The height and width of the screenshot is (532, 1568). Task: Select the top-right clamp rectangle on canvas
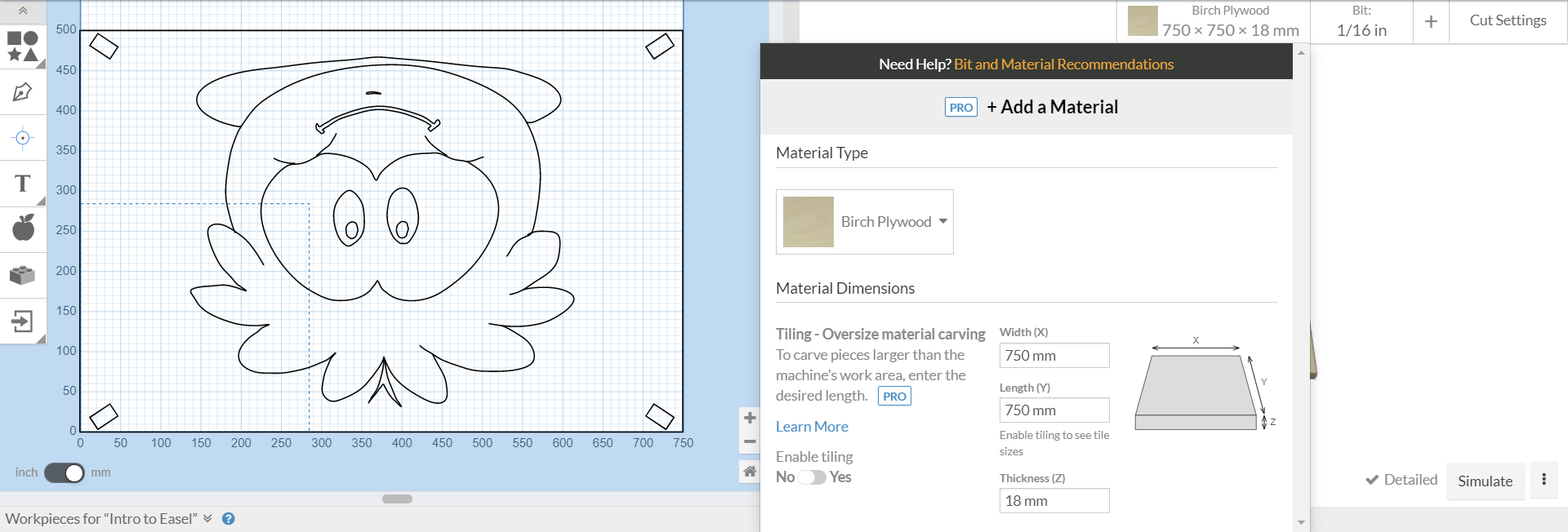[660, 46]
